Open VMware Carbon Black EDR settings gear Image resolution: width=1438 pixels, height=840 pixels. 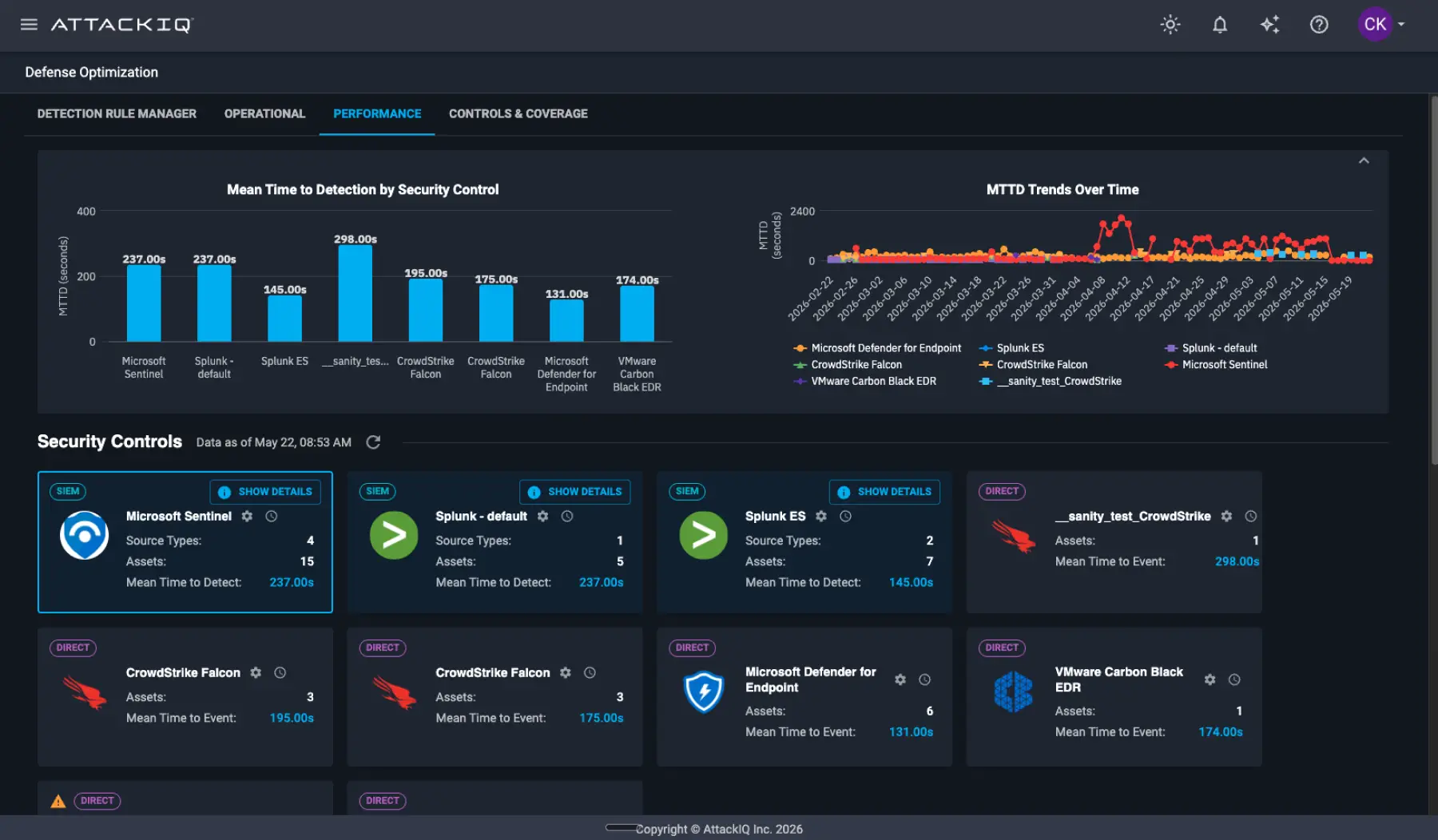[1210, 680]
